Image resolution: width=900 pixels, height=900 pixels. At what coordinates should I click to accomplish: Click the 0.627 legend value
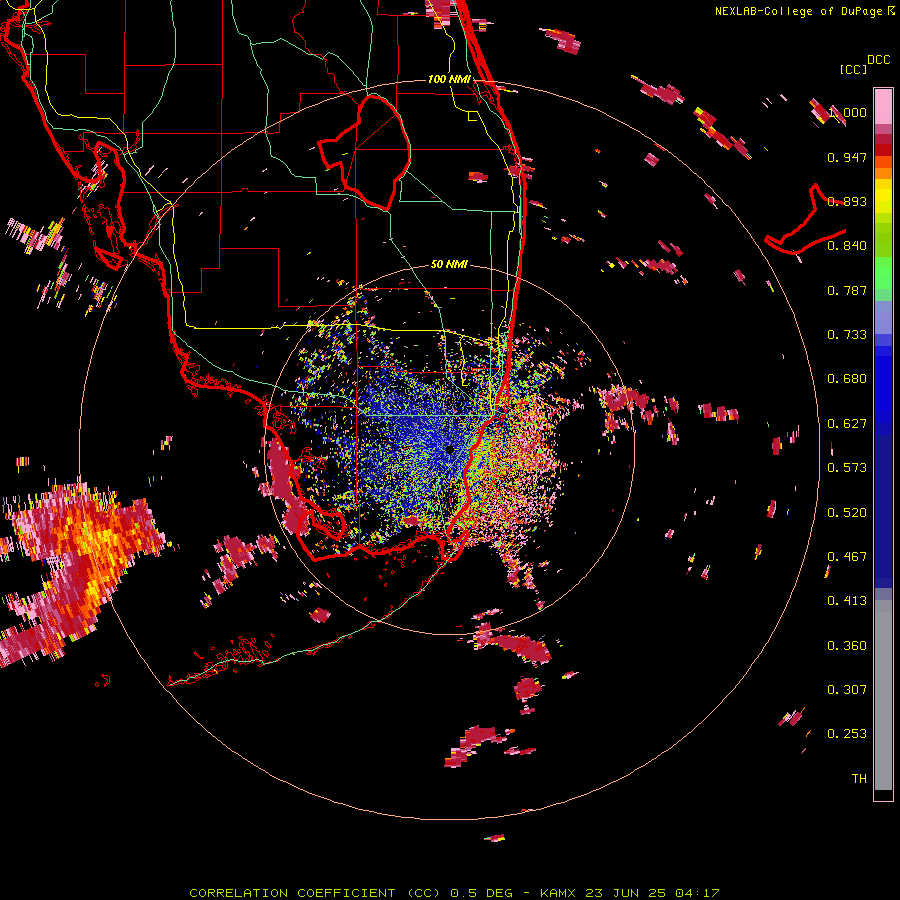tap(847, 424)
